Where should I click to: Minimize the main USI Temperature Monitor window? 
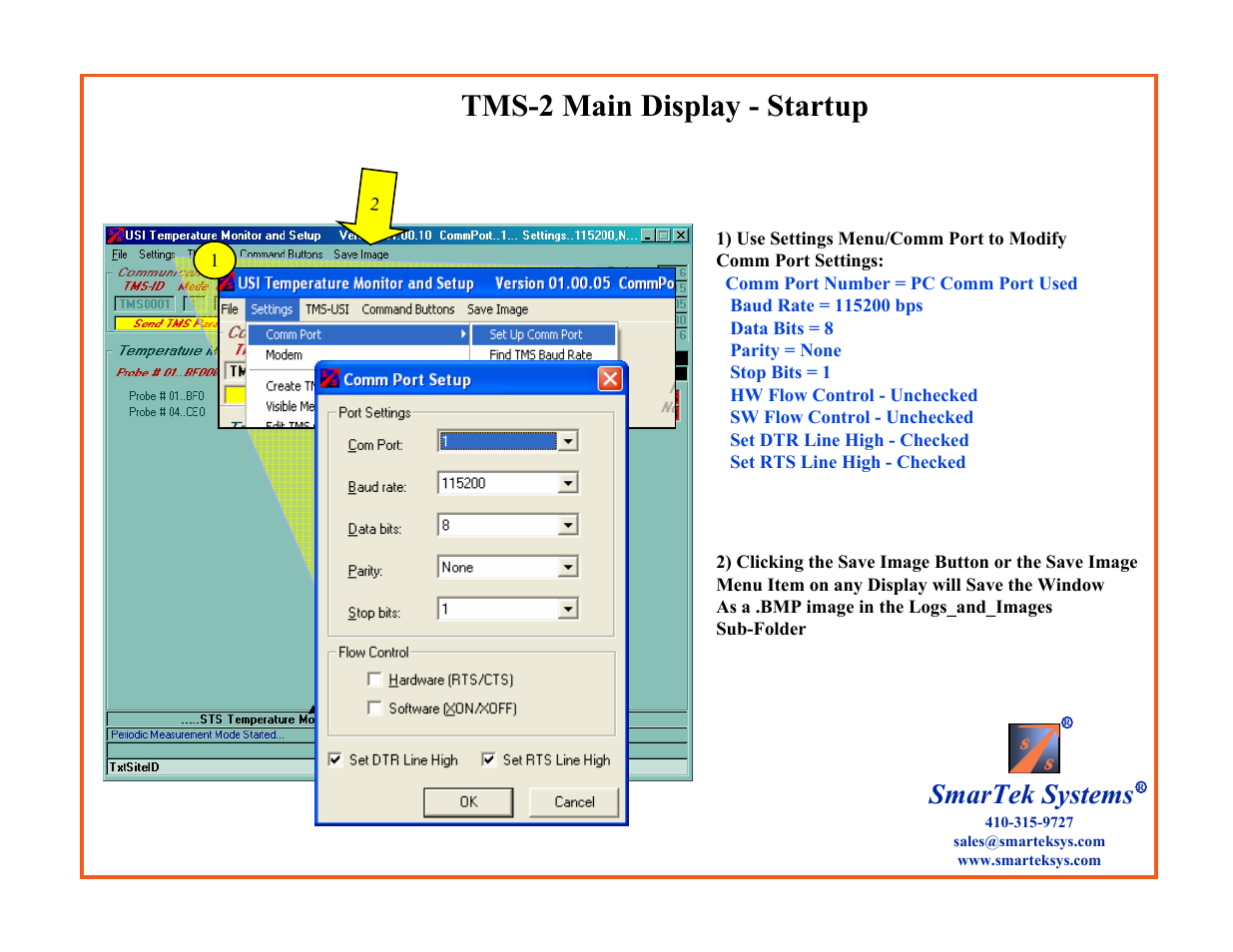647,236
